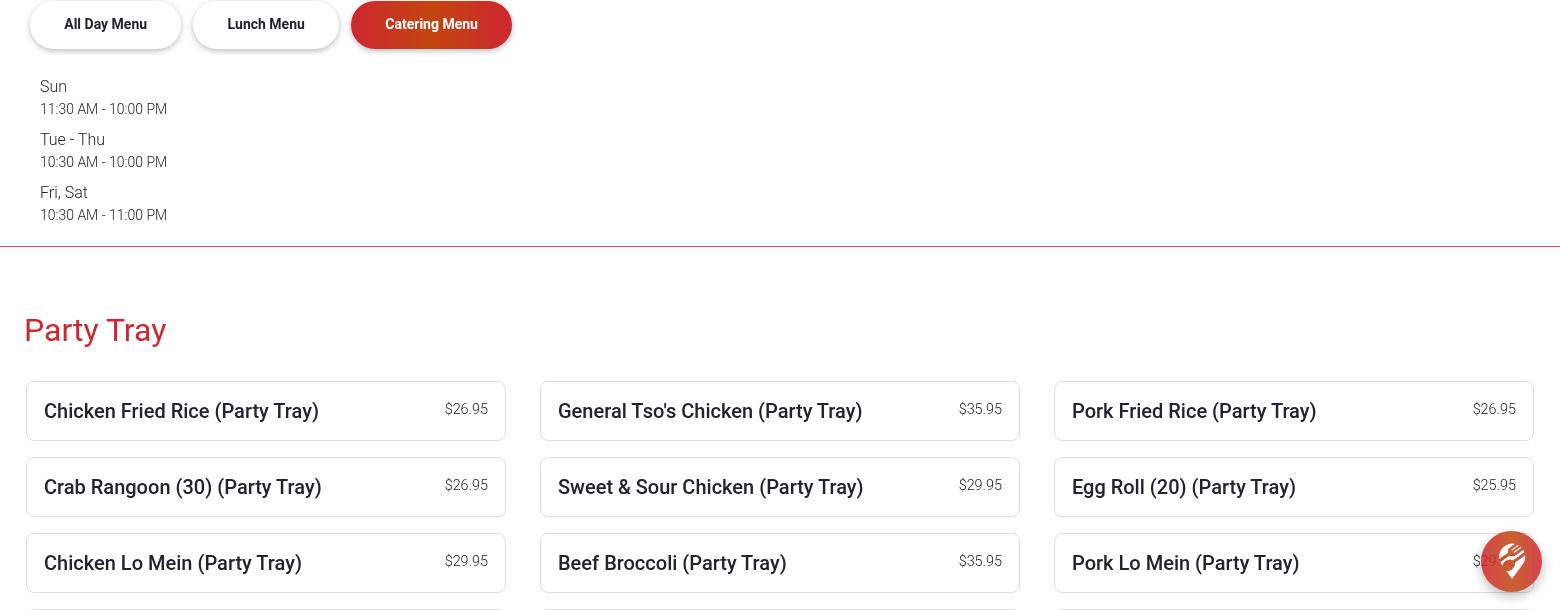Click the Sunday hours 11:30 AM - 10:00 PM
1560x610 pixels.
pos(103,109)
